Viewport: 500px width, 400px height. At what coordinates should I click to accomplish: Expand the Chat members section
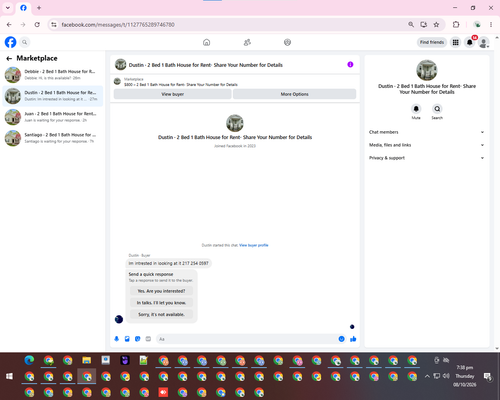pyautogui.click(x=427, y=132)
